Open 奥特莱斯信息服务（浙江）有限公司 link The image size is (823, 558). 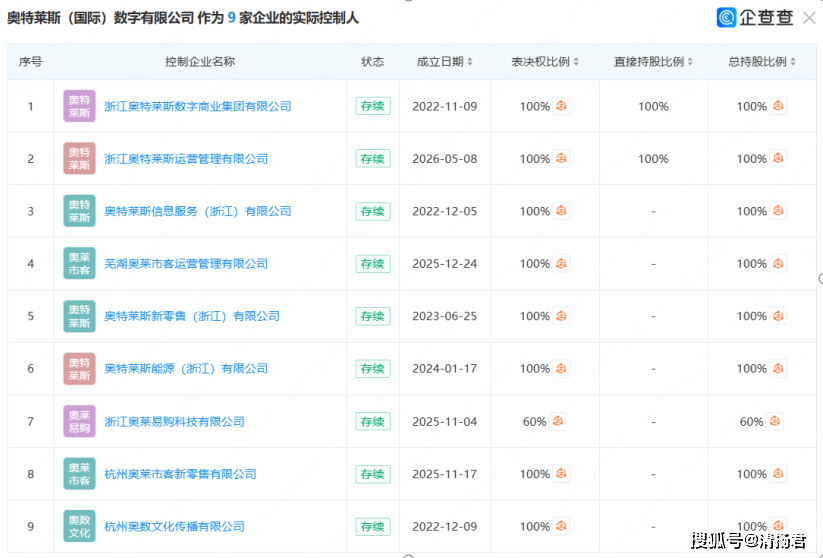[197, 211]
